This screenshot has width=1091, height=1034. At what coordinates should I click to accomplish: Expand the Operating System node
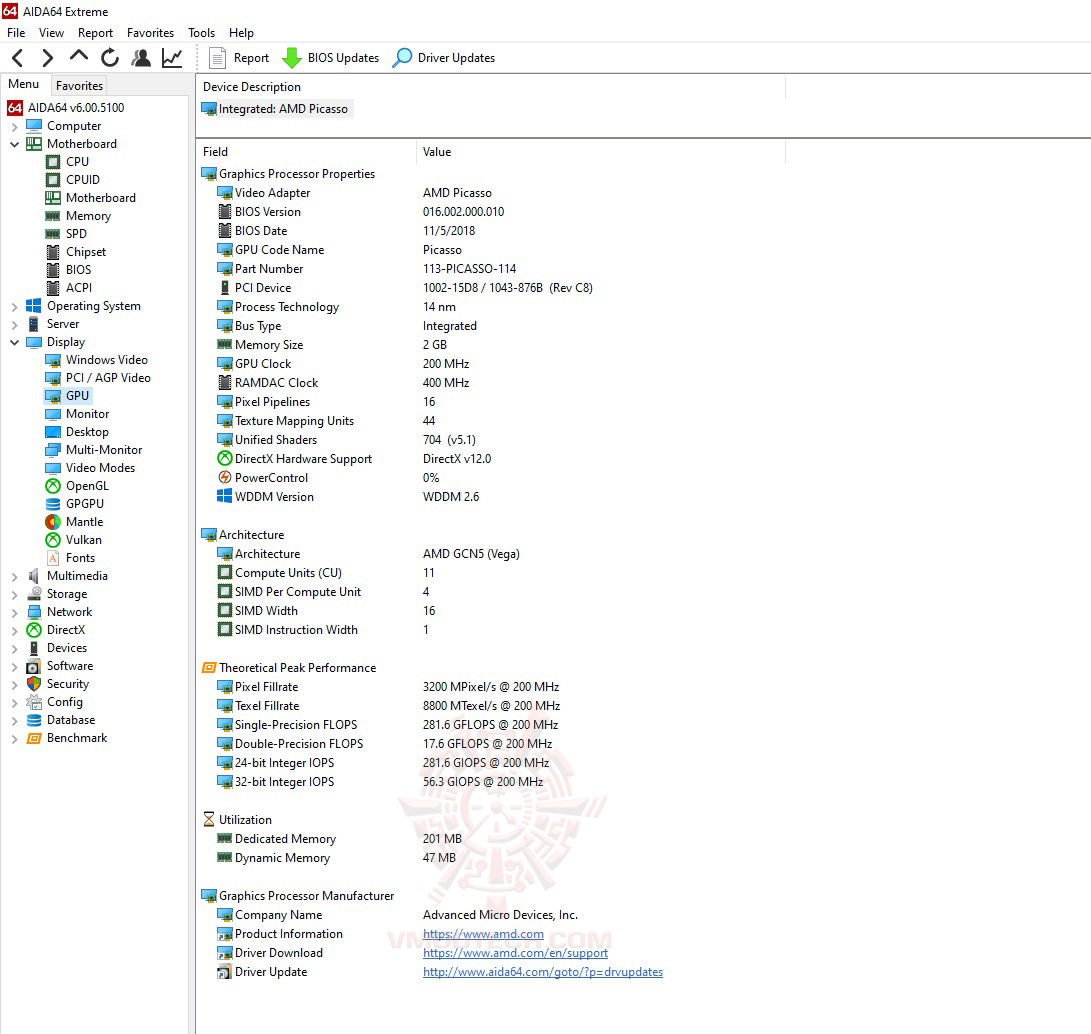click(15, 307)
